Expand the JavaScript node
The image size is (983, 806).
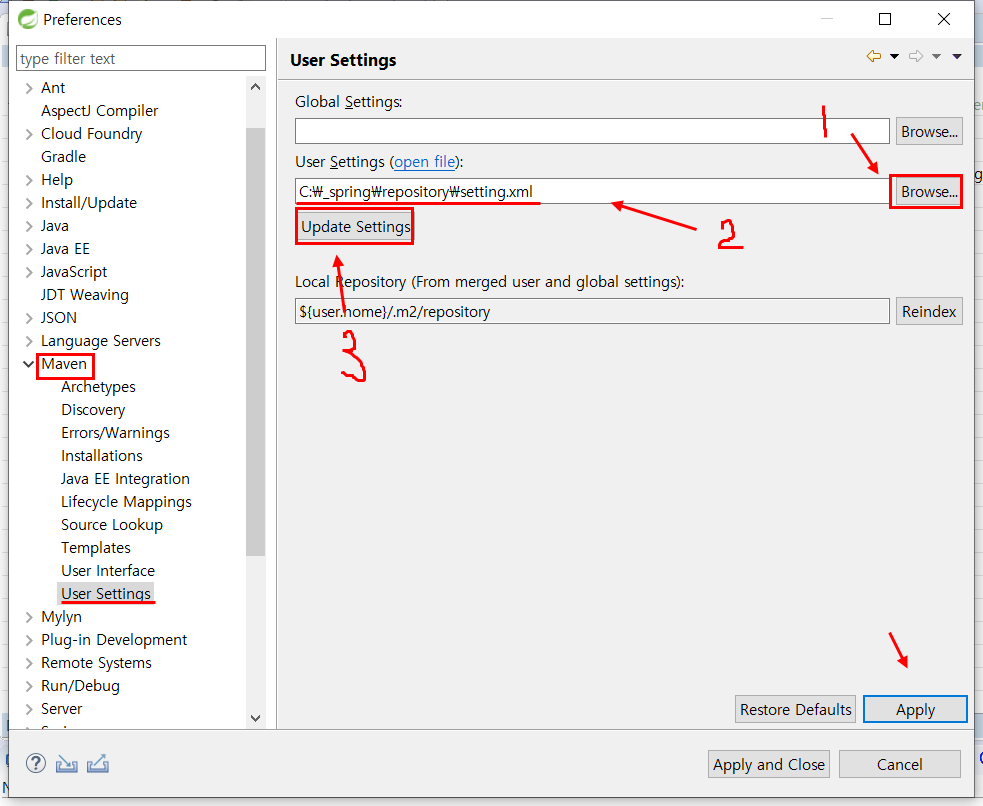tap(29, 272)
